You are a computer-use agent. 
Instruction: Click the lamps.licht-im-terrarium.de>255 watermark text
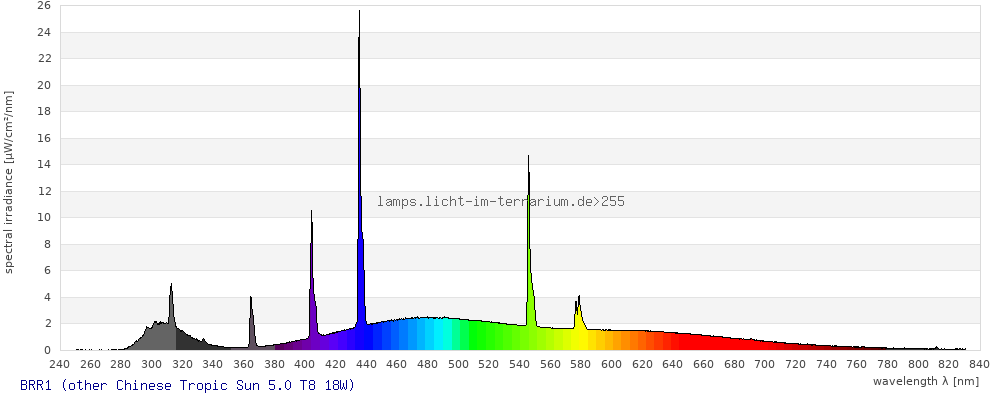[501, 202]
